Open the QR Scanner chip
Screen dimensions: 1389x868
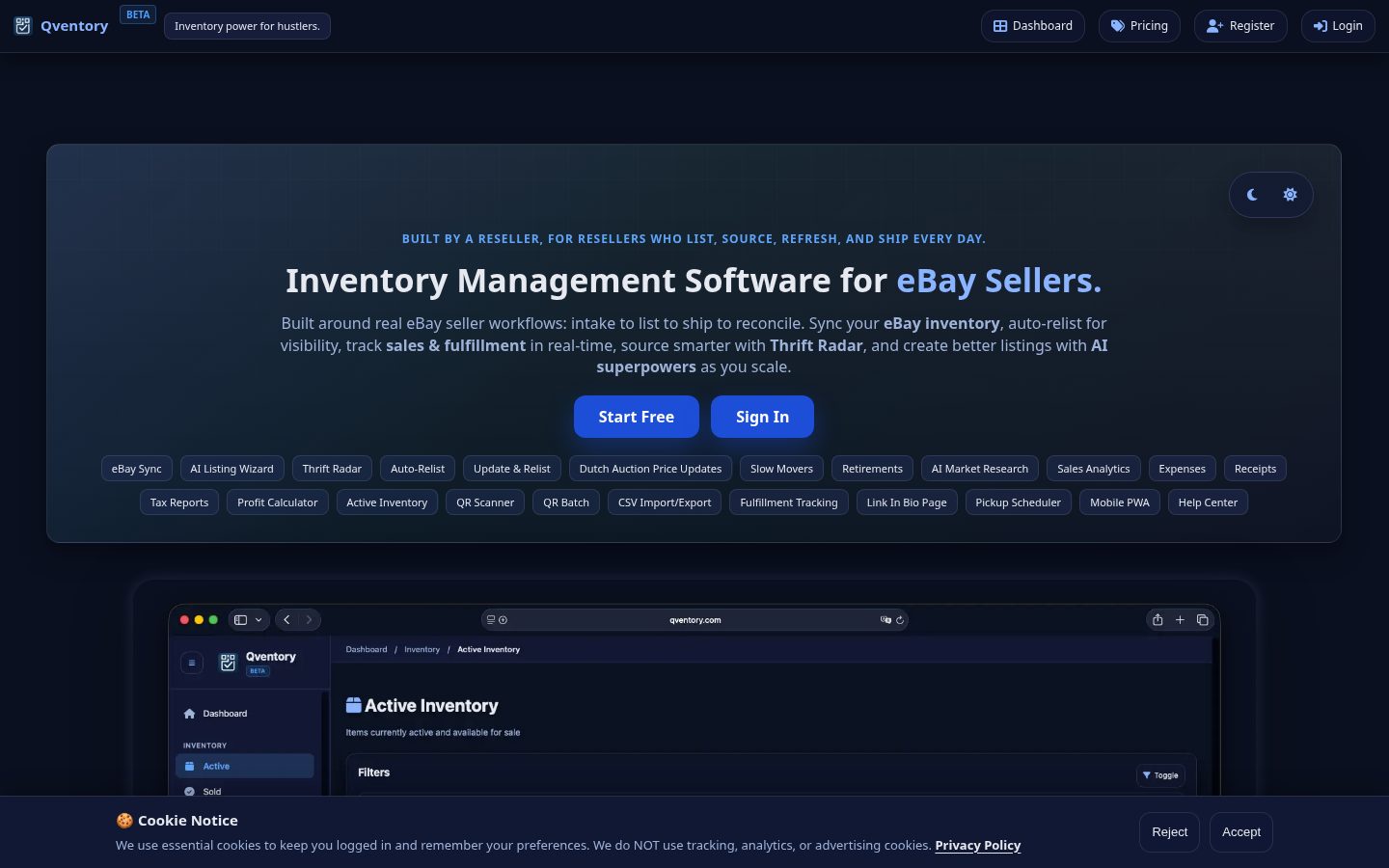485,502
